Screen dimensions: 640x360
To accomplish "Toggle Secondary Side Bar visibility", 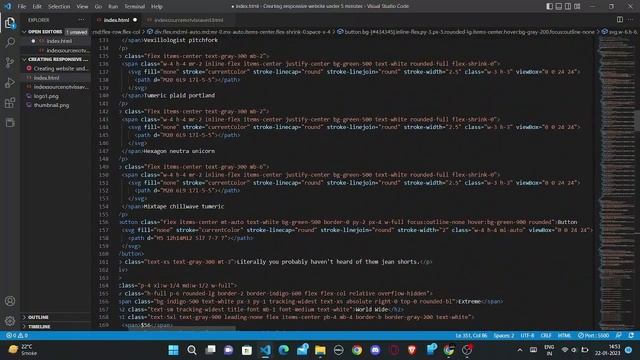I will tap(568, 6).
